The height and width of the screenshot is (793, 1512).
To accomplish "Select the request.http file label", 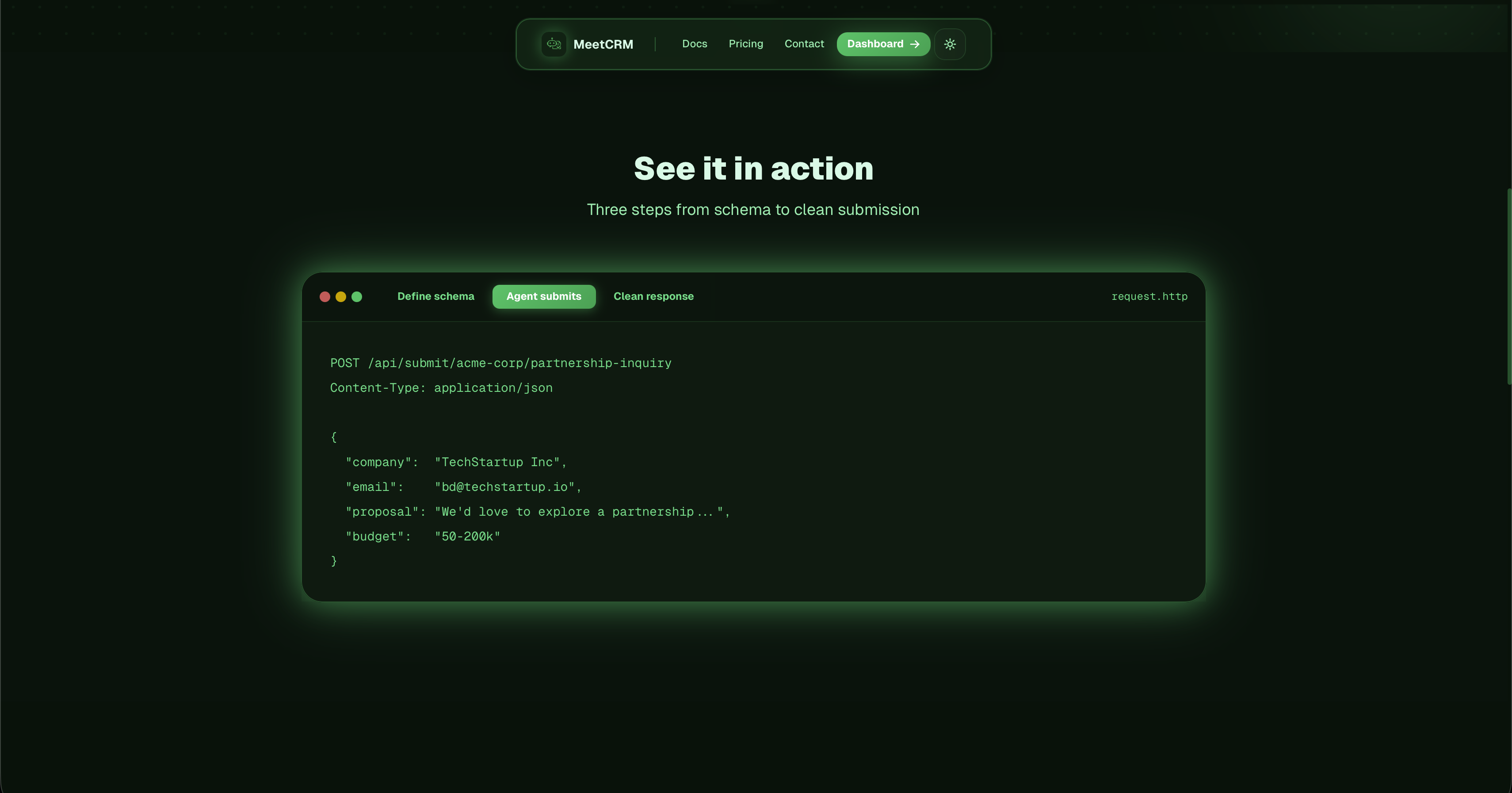I will coord(1149,296).
